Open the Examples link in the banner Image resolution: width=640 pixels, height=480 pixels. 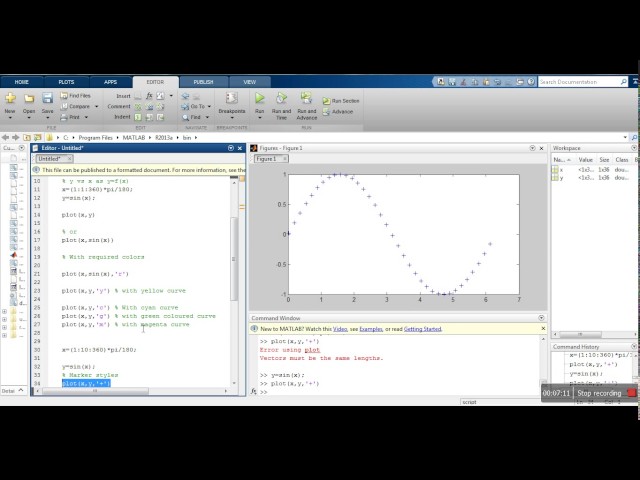point(371,329)
